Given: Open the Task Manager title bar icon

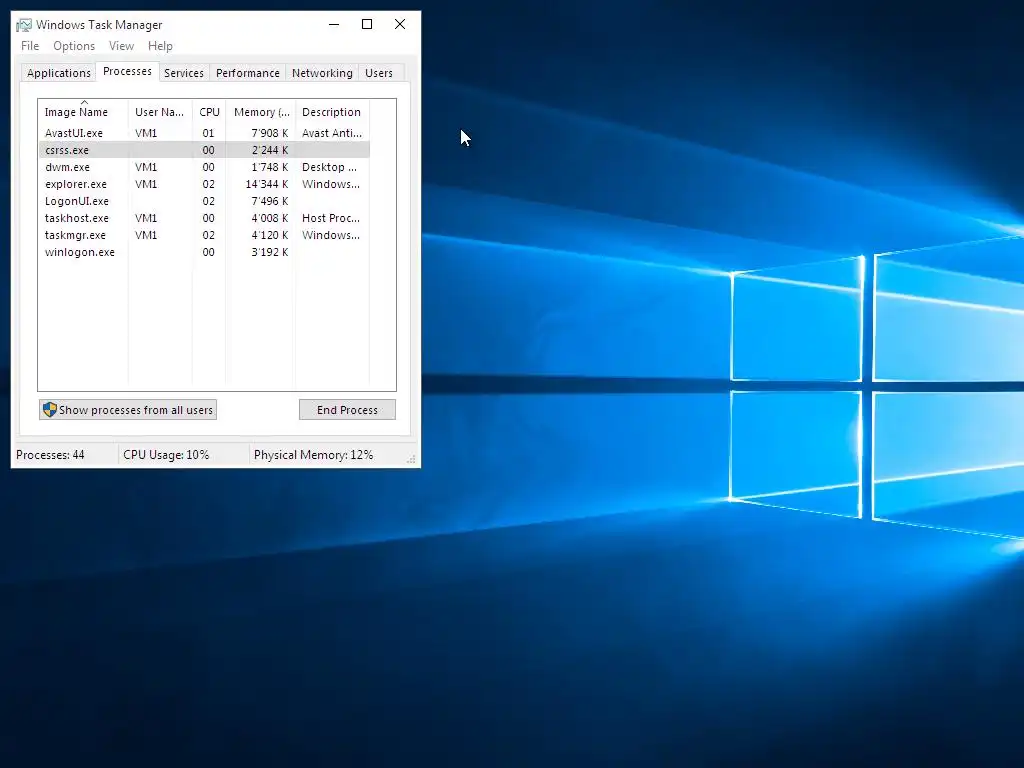Looking at the screenshot, I should (24, 25).
